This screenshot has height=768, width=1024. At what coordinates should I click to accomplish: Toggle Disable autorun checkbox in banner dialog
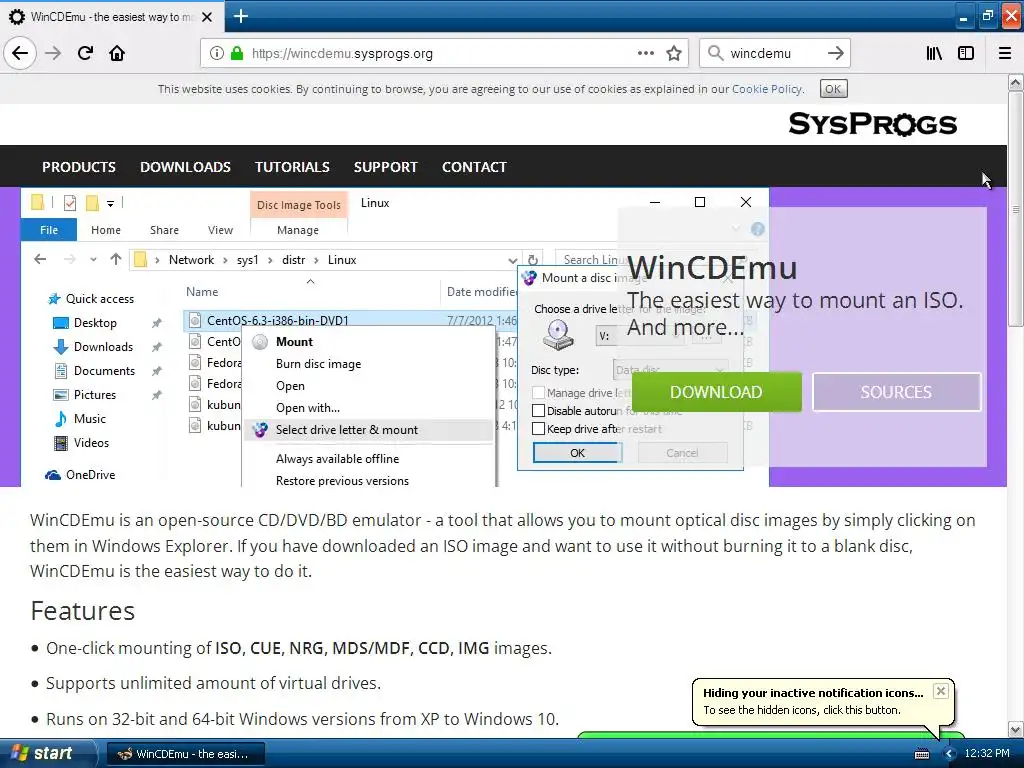tap(539, 411)
